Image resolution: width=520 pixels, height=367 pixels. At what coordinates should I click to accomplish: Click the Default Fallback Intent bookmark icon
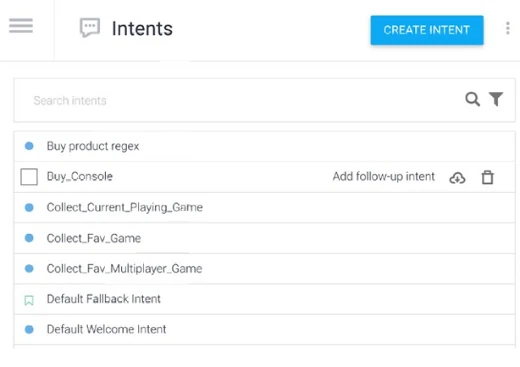[x=29, y=300]
